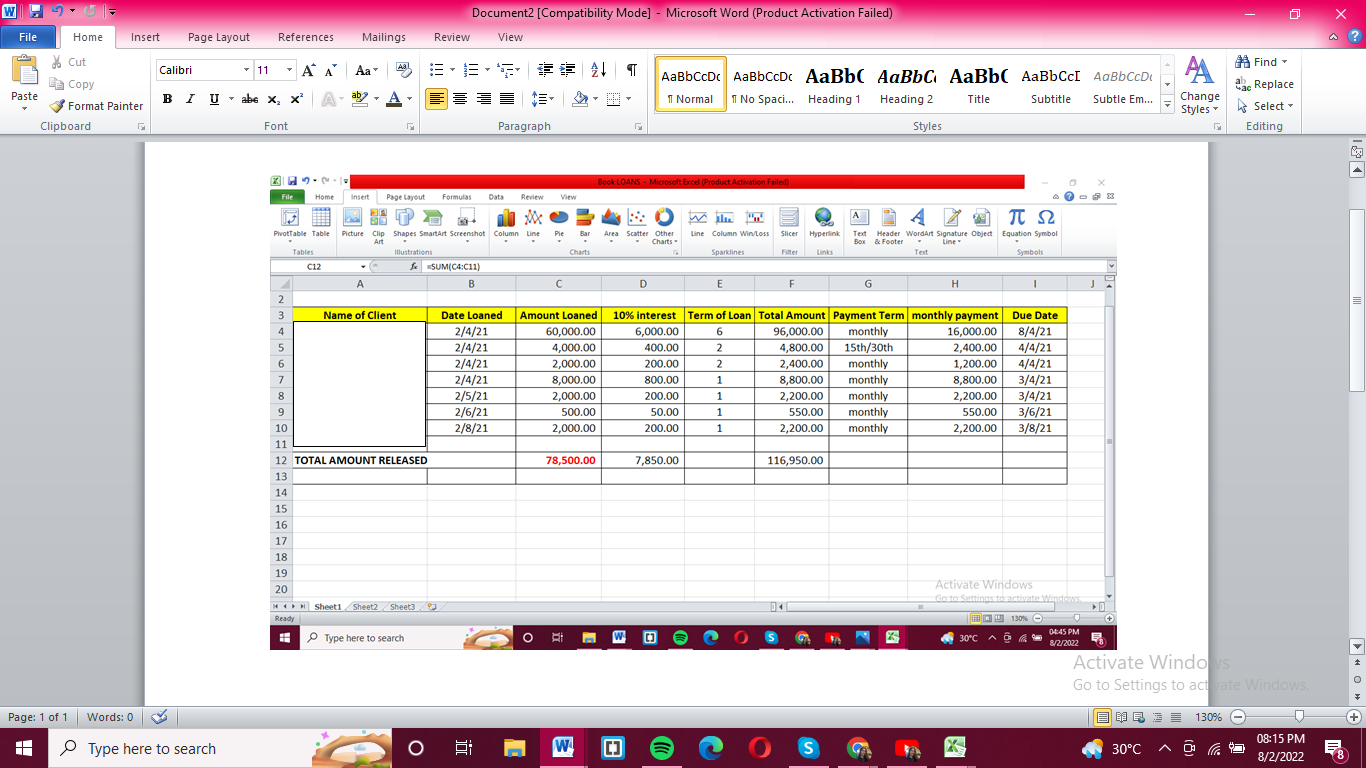Click the Find button

point(1257,62)
